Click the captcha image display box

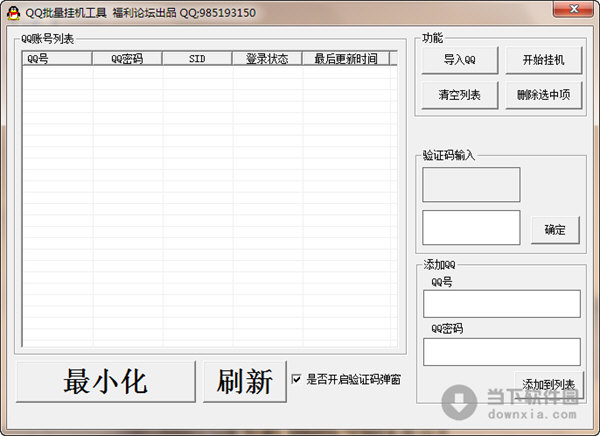(x=471, y=185)
